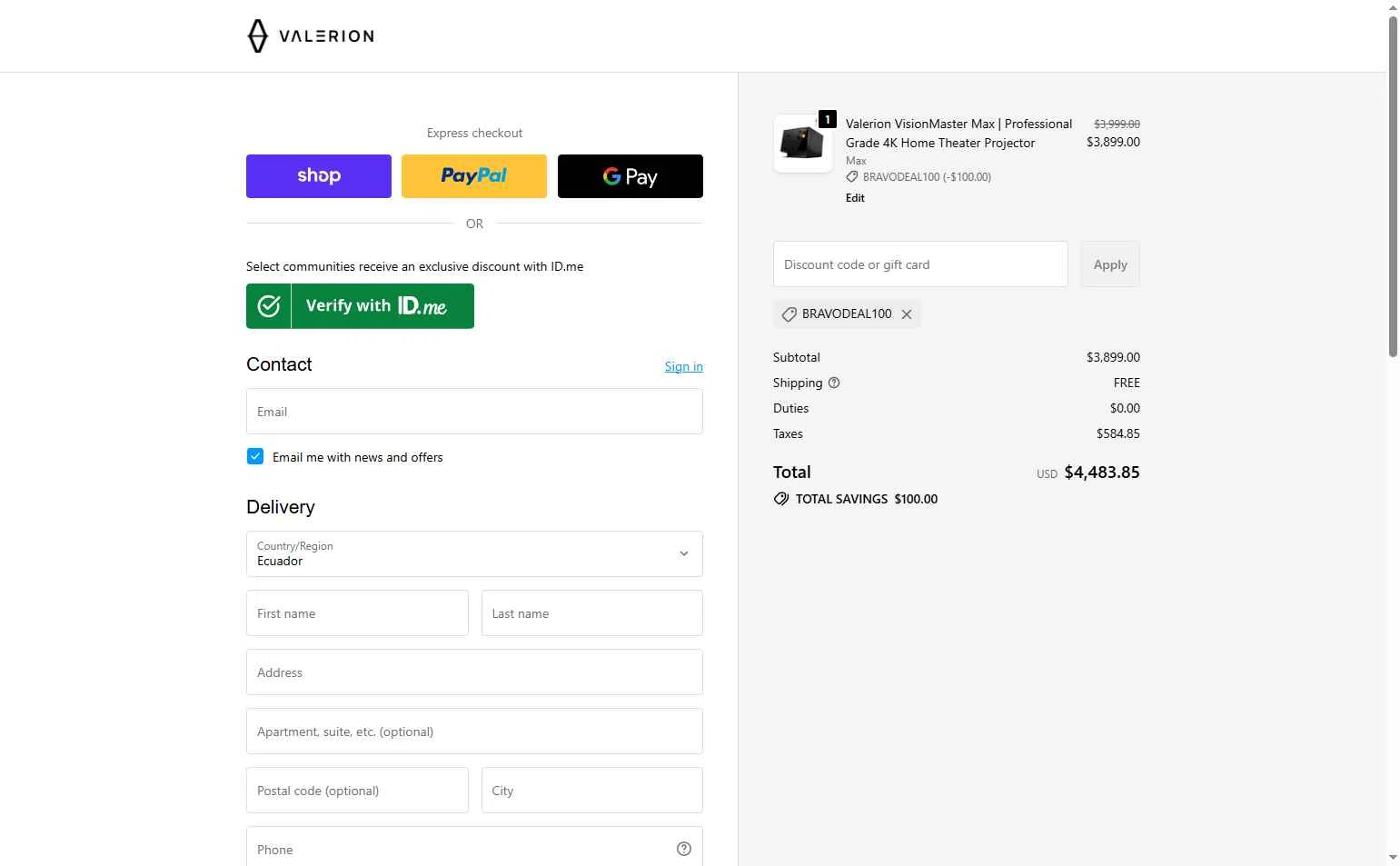Click the Express checkout label
1400x866 pixels.
[474, 133]
